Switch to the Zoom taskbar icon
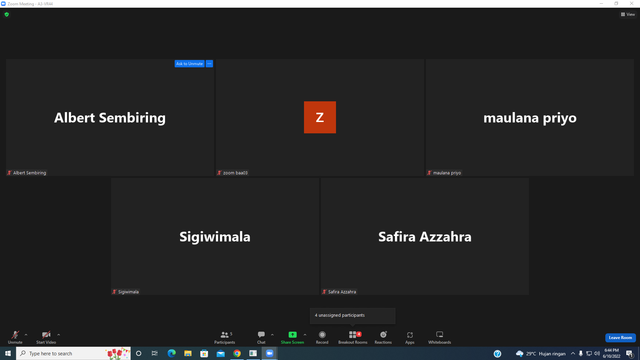The height and width of the screenshot is (360, 640). coord(269,353)
